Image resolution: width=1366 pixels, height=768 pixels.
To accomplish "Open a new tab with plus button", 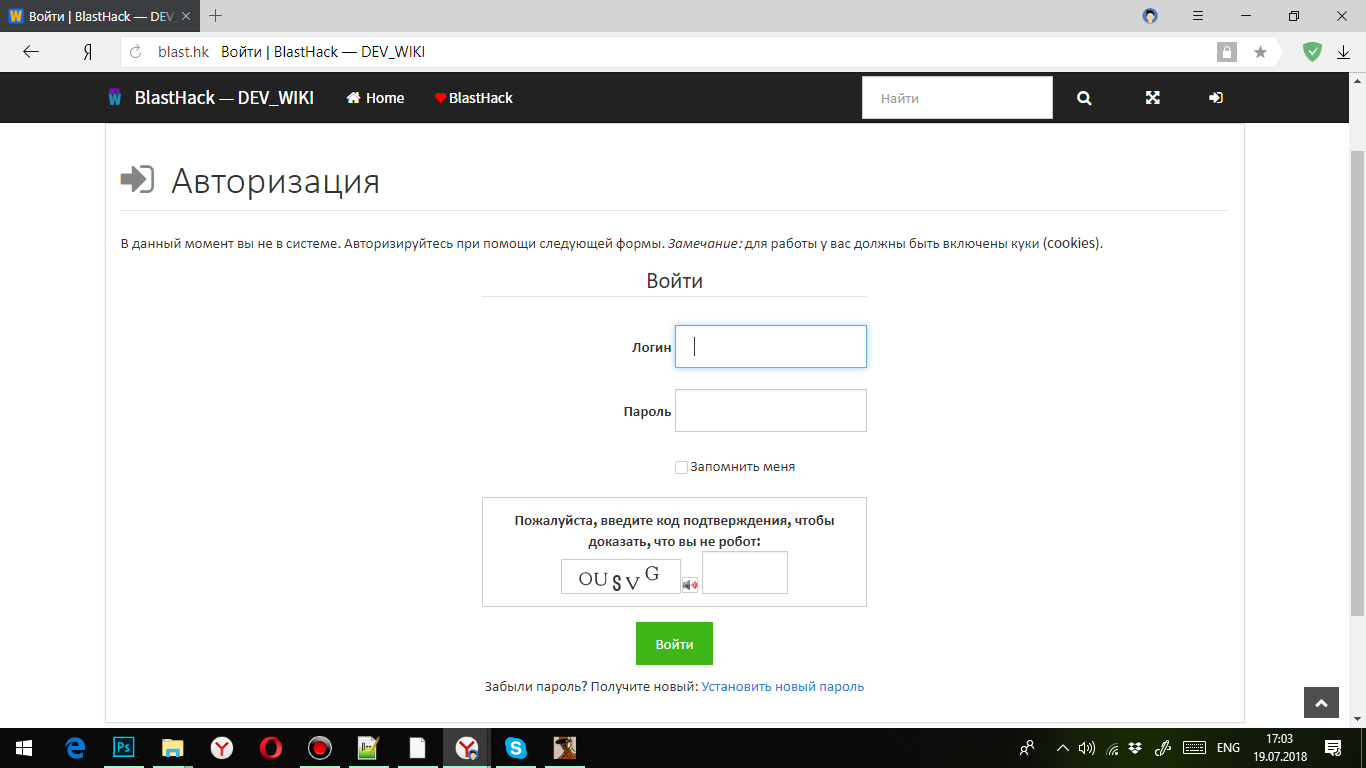I will pos(215,16).
